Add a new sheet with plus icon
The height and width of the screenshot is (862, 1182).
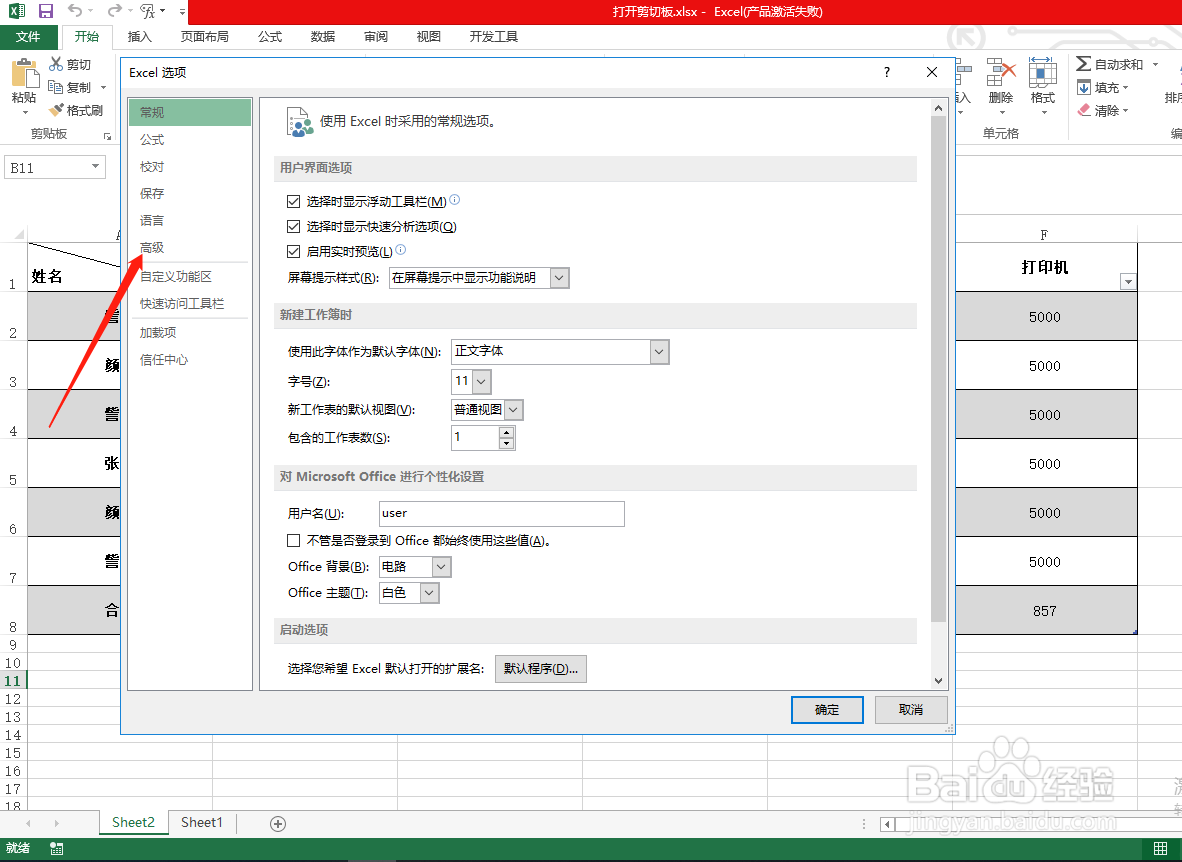pos(278,824)
